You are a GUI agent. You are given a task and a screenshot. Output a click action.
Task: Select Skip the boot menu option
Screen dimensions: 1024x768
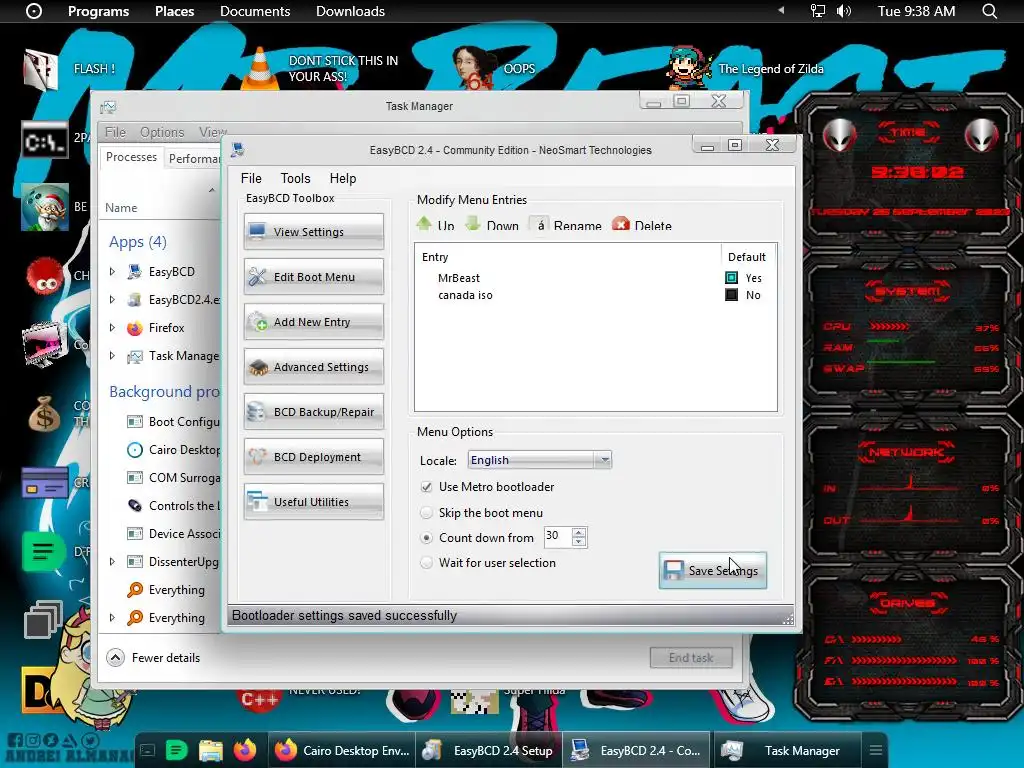tap(426, 513)
